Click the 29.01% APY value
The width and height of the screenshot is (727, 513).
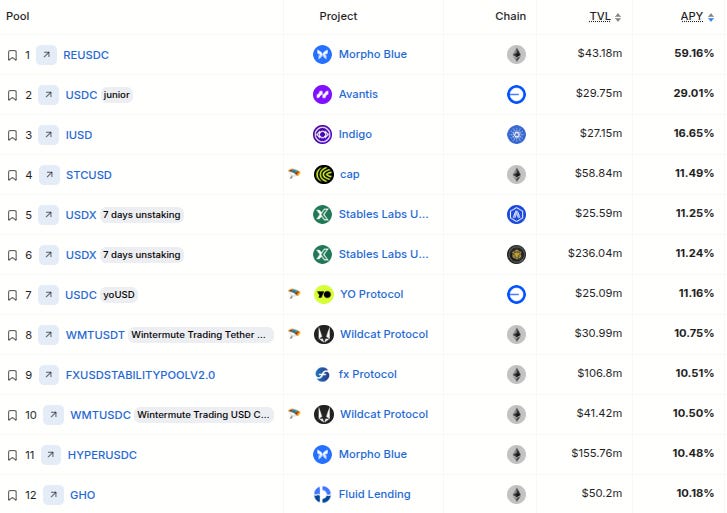694,93
